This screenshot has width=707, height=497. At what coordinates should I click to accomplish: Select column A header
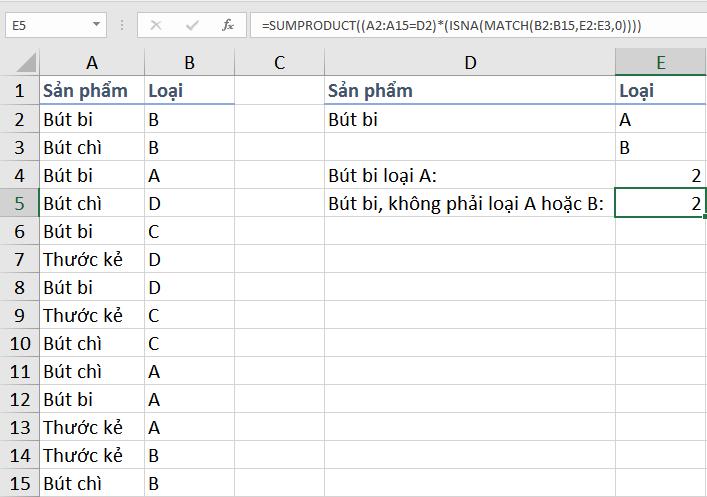(92, 63)
